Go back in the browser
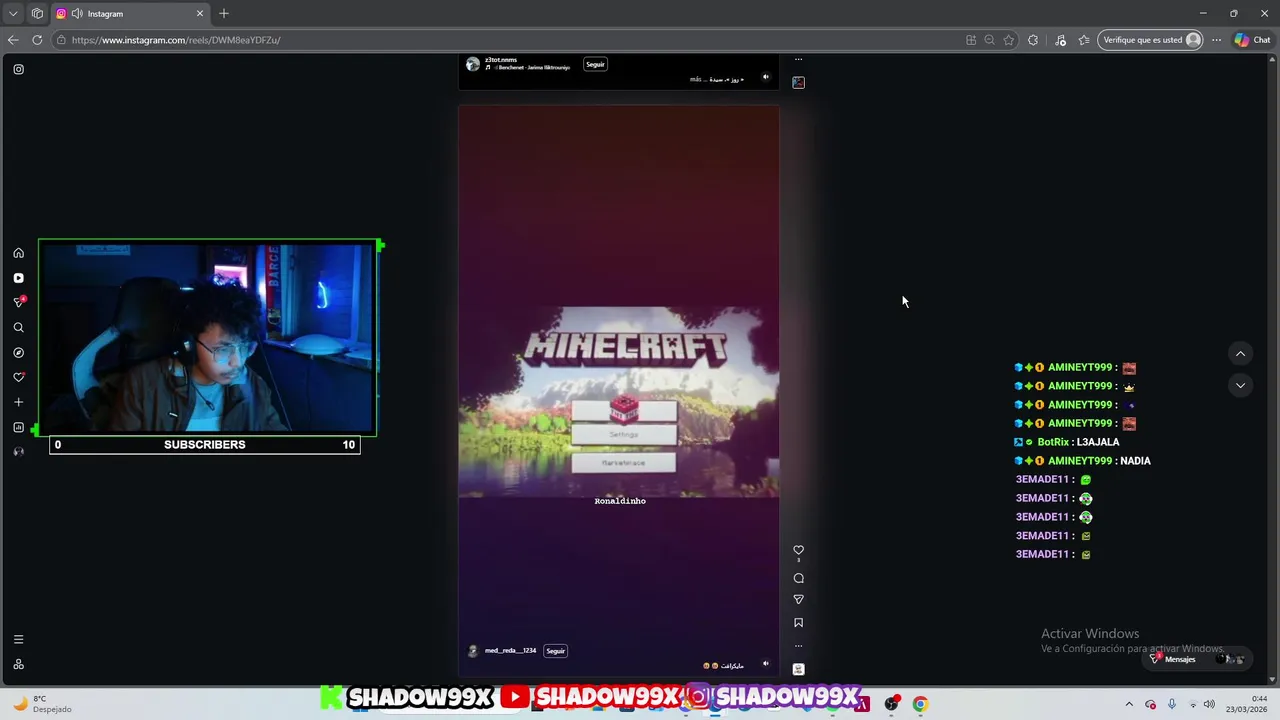Screen dimensions: 1280x720 tap(13, 40)
